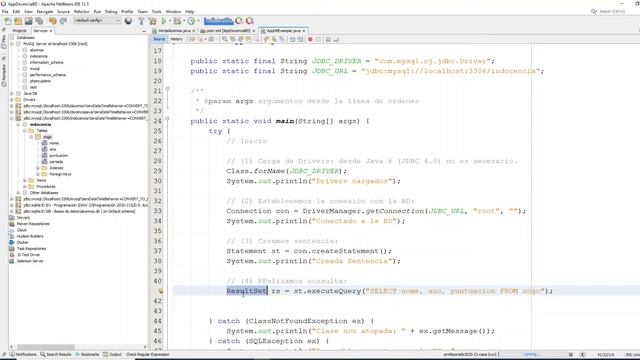Viewport: 640px width, 360px height.
Task: Expand the Views folder node
Action: (25, 180)
